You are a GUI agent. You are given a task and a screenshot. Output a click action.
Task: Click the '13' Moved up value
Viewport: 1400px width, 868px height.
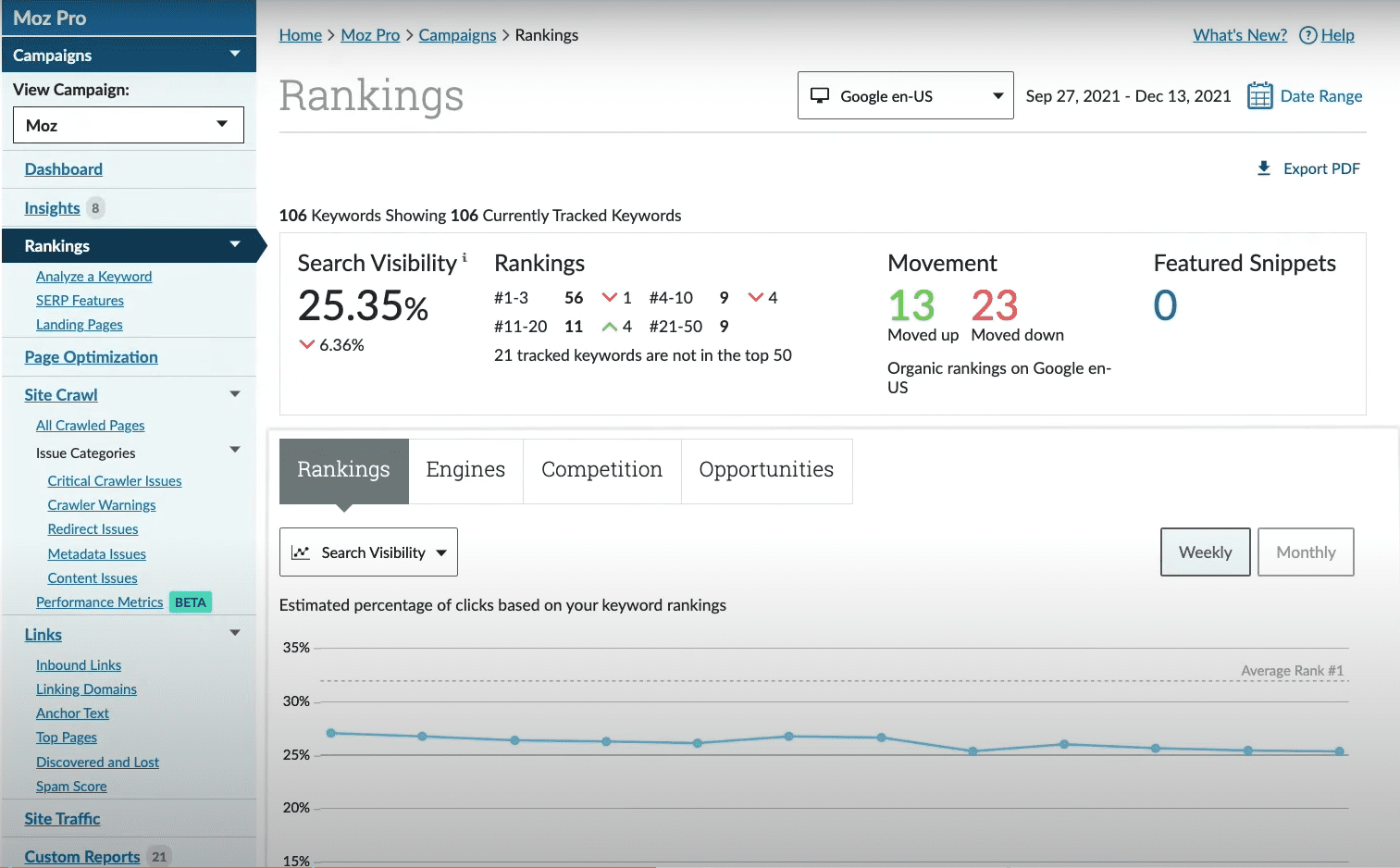tap(911, 305)
